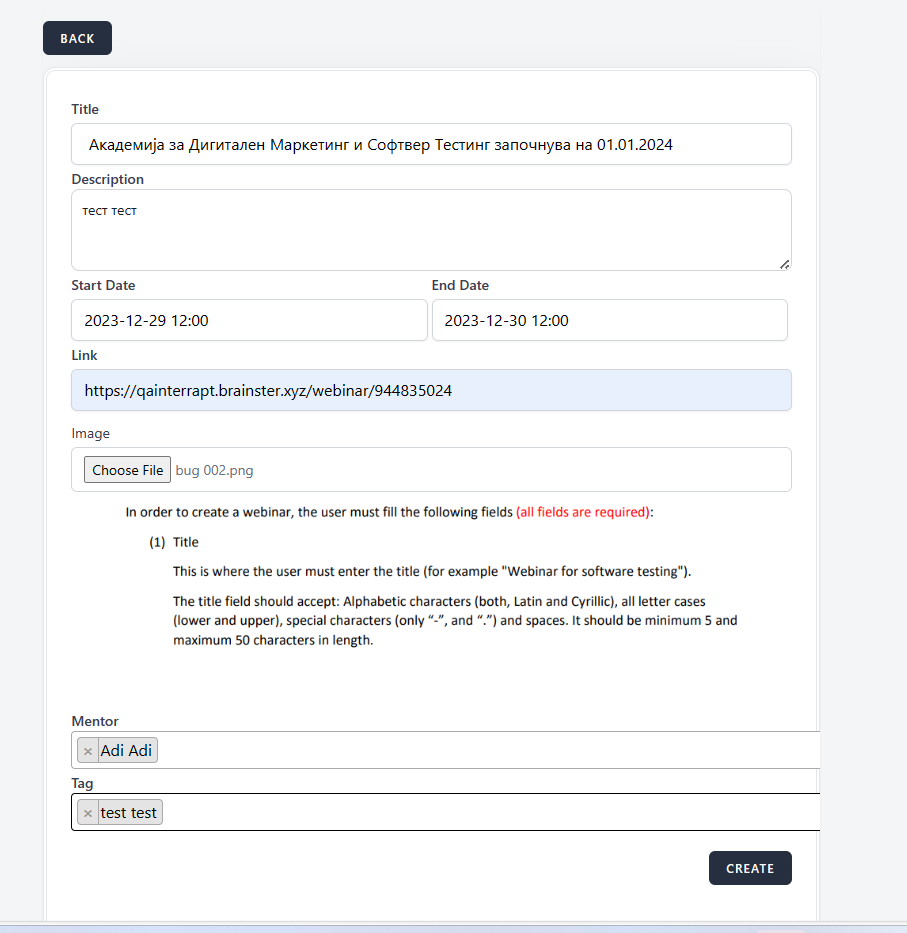Remove the Adi Adi mentor chip
Viewport: 907px width, 933px height.
coord(88,751)
